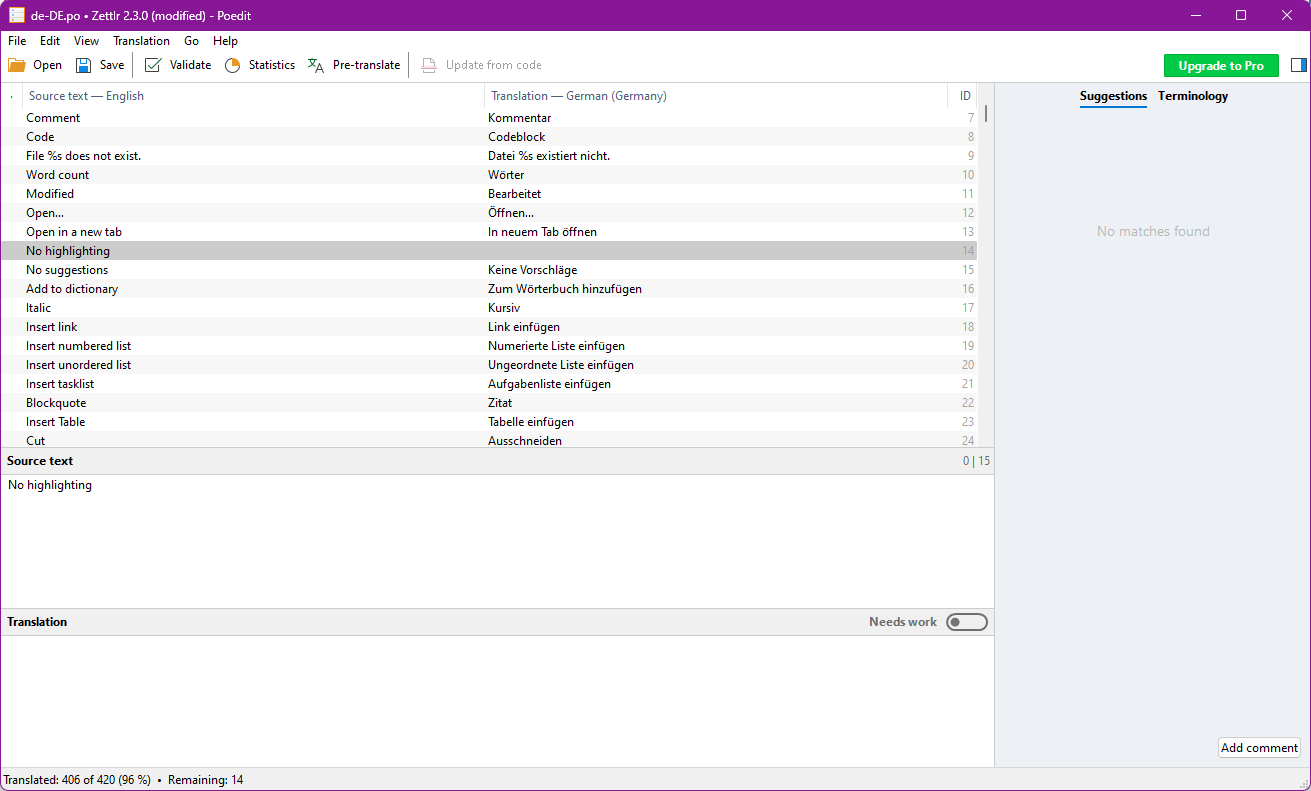Click the 'Bearbeitet' translation cell
The image size is (1311, 791).
tap(515, 194)
